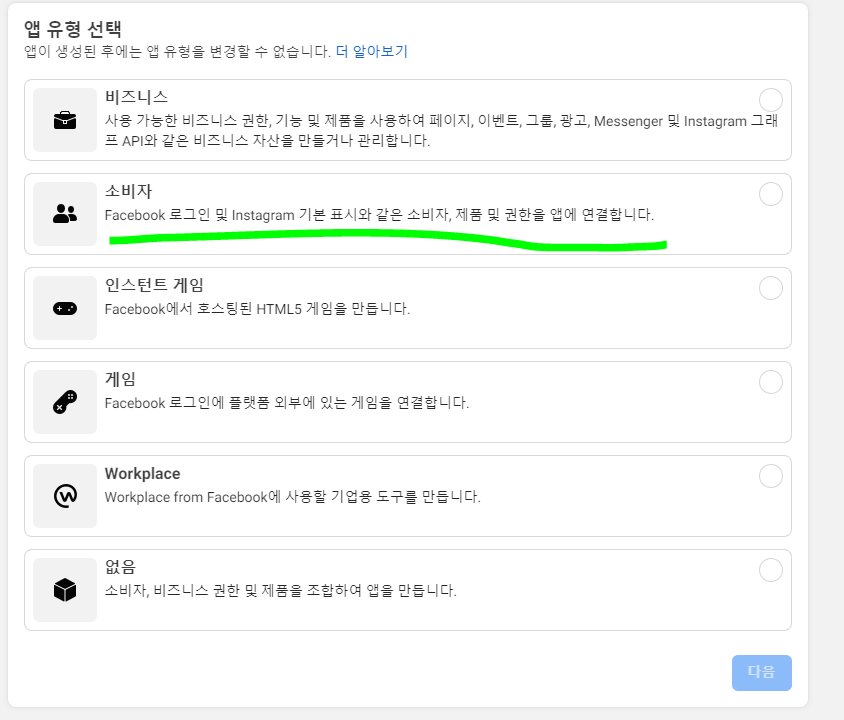Choose the 게임 radio button
844x720 pixels.
click(770, 382)
